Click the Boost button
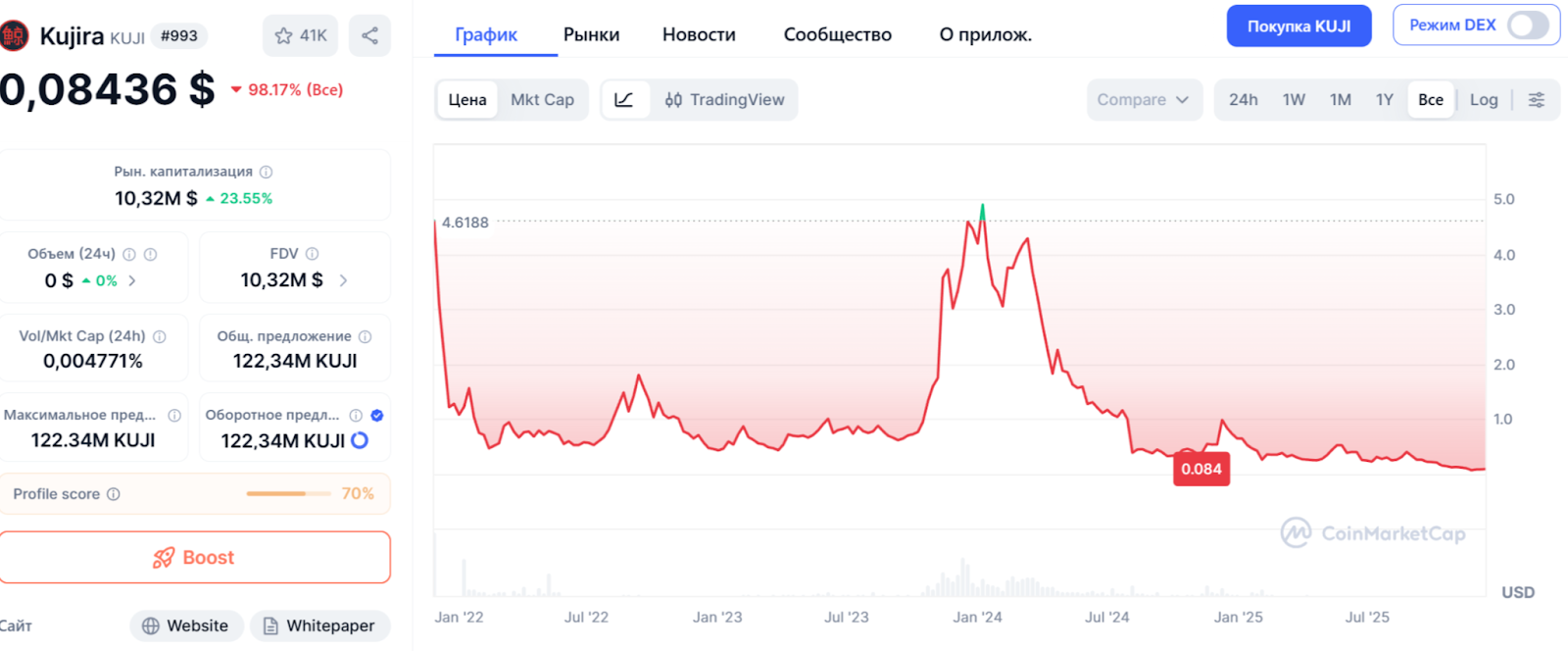Image resolution: width=1568 pixels, height=651 pixels. [194, 558]
